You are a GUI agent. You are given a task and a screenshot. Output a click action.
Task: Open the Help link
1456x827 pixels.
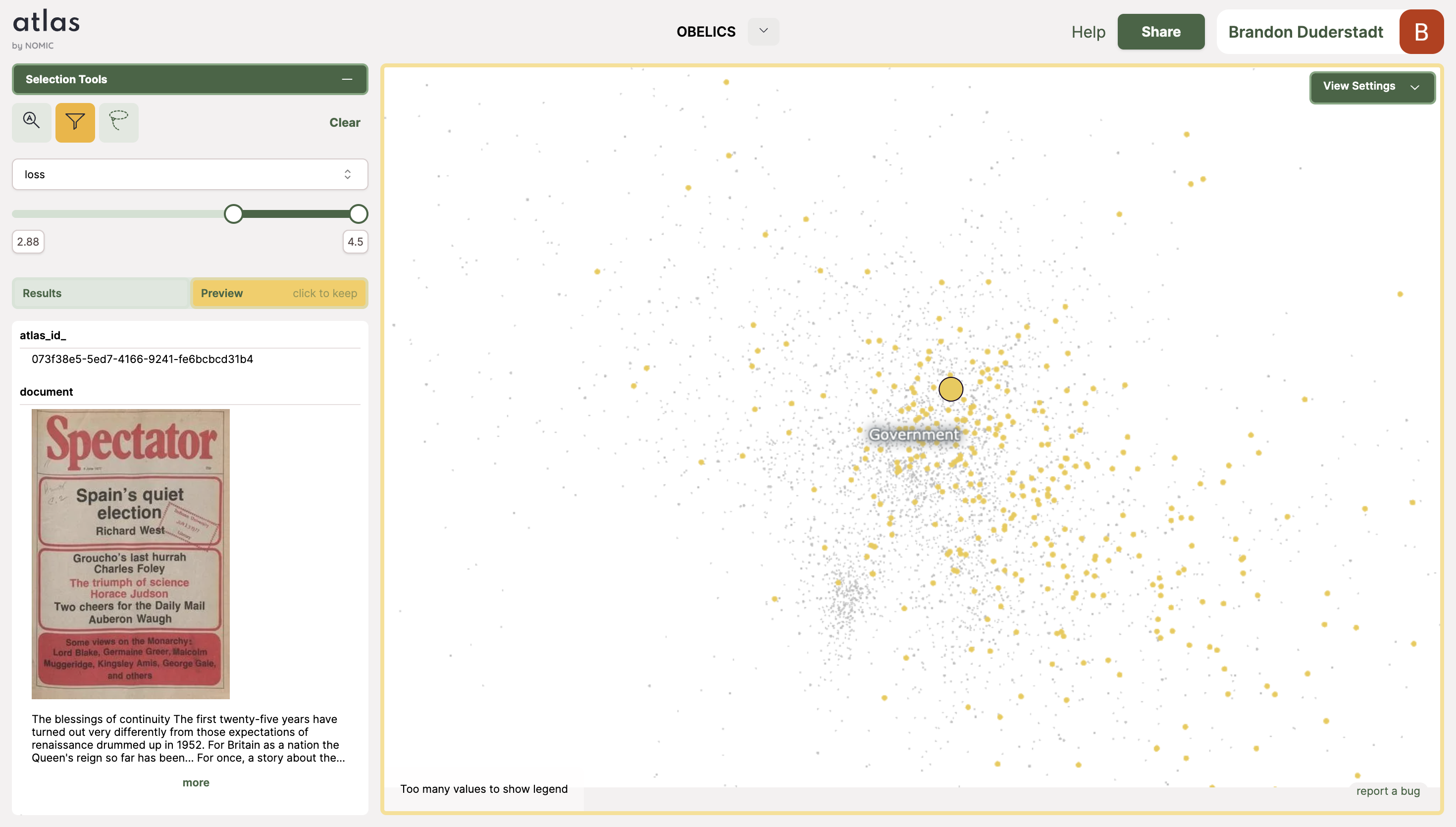pos(1088,32)
